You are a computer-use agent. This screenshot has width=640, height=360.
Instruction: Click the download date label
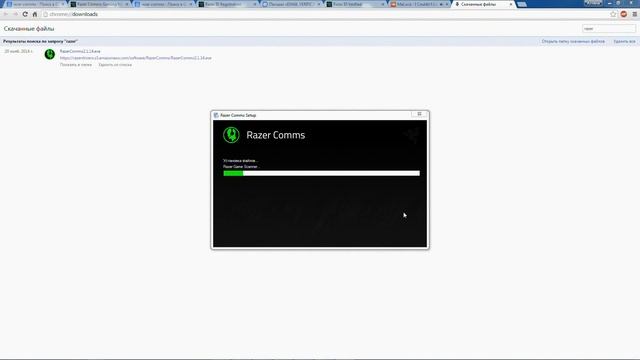(x=18, y=51)
